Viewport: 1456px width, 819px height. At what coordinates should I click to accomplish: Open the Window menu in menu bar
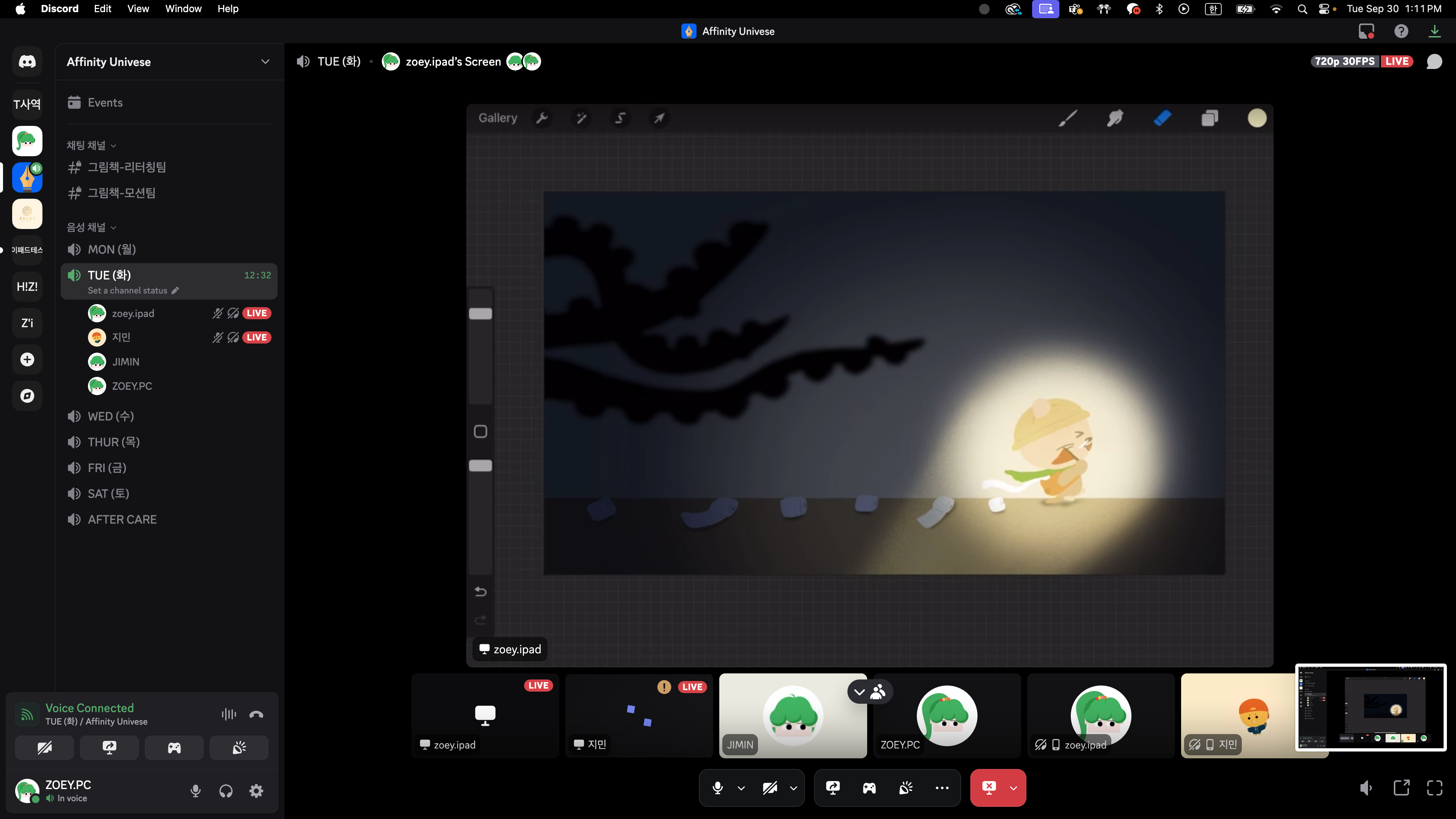(x=183, y=8)
